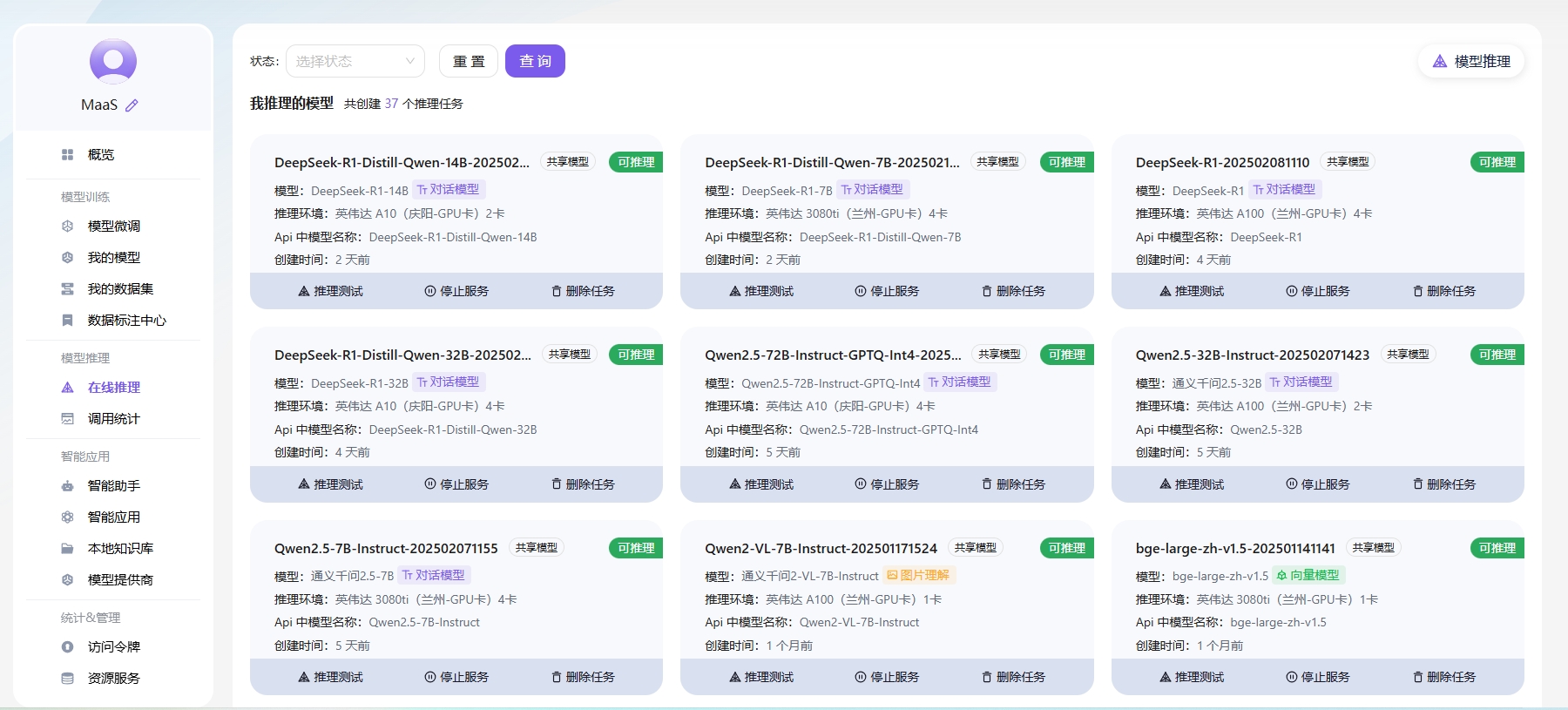Screen dimensions: 1568x710
Task: Run 推理测试 for DeepSeek-R1-Distill-Qwen-14B
Action: 330,291
